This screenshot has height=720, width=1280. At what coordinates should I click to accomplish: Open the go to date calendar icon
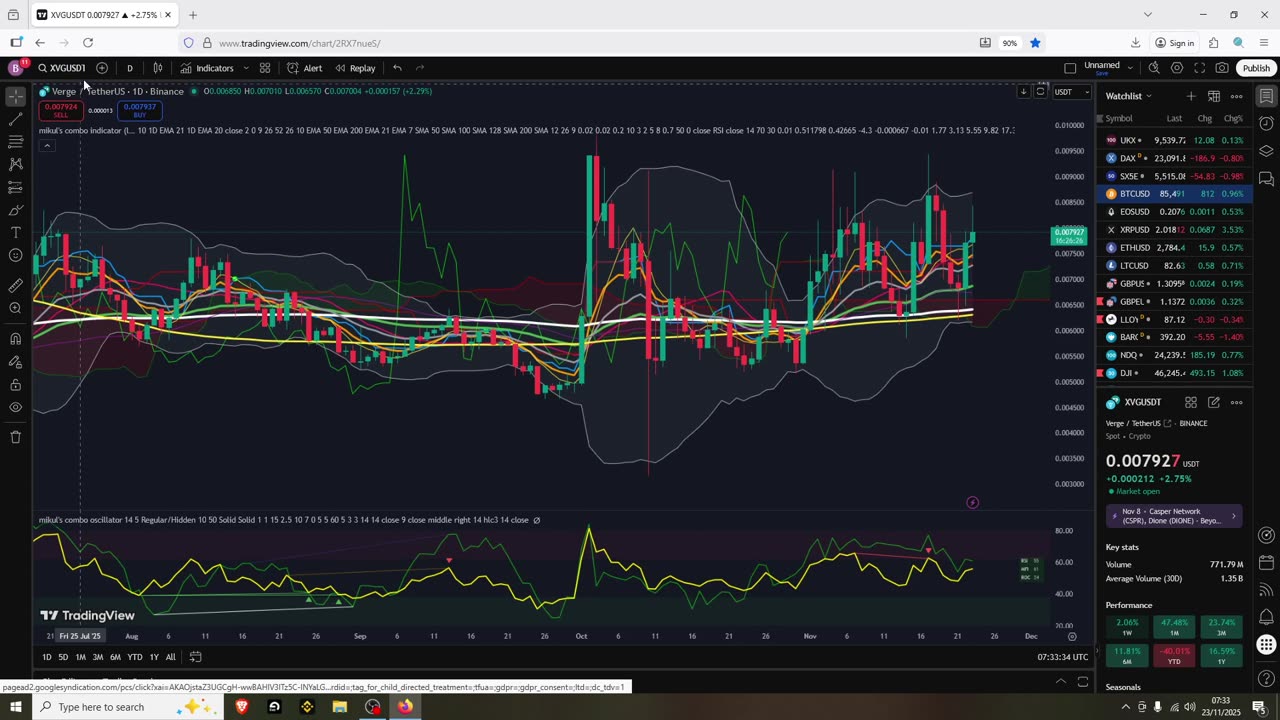196,657
